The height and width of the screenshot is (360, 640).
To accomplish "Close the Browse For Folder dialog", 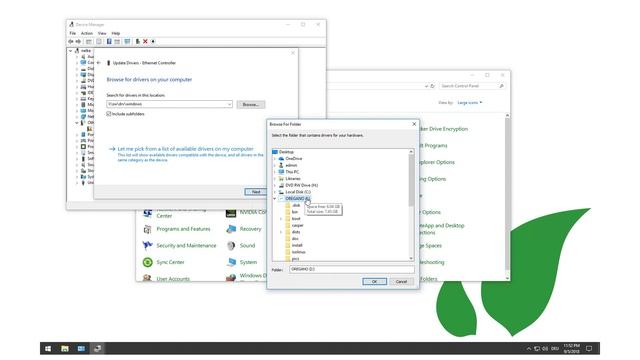I will click(x=414, y=124).
